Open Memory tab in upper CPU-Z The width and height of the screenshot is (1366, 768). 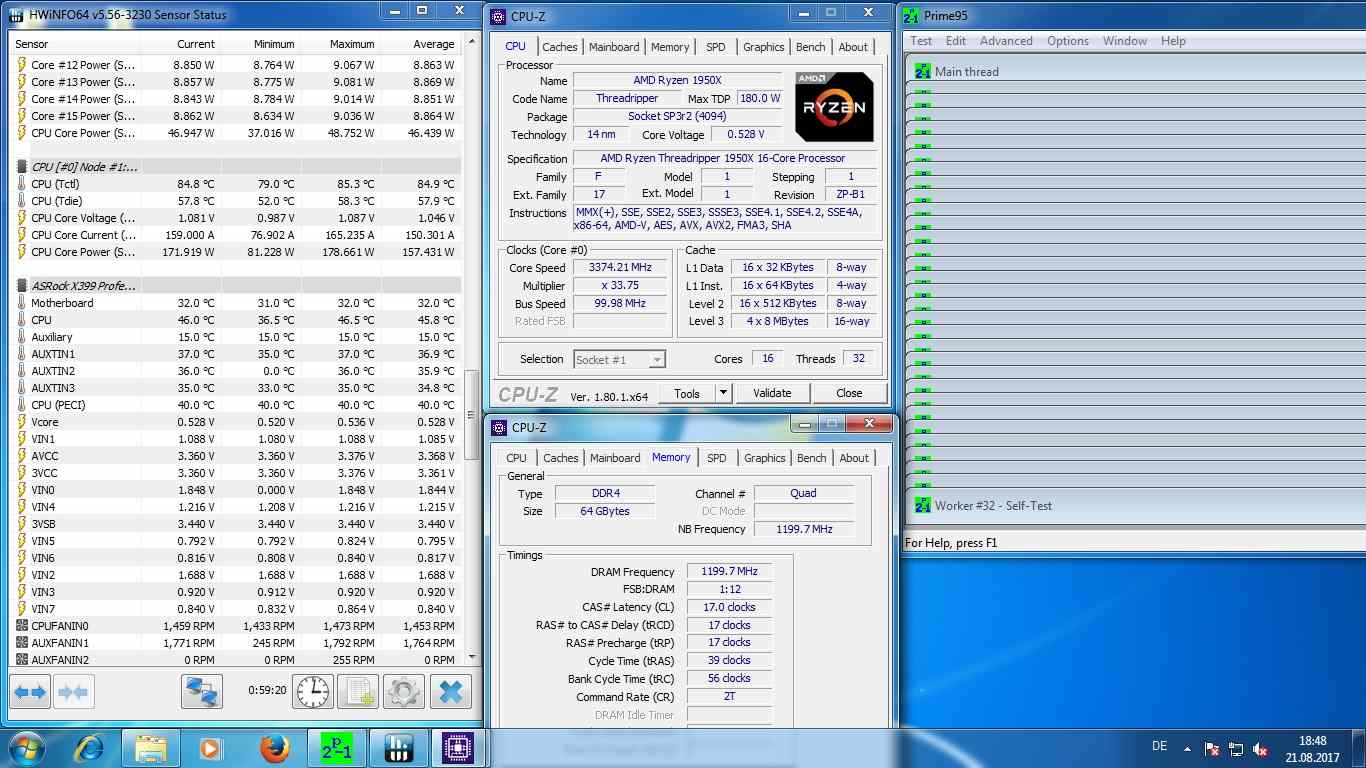(670, 47)
